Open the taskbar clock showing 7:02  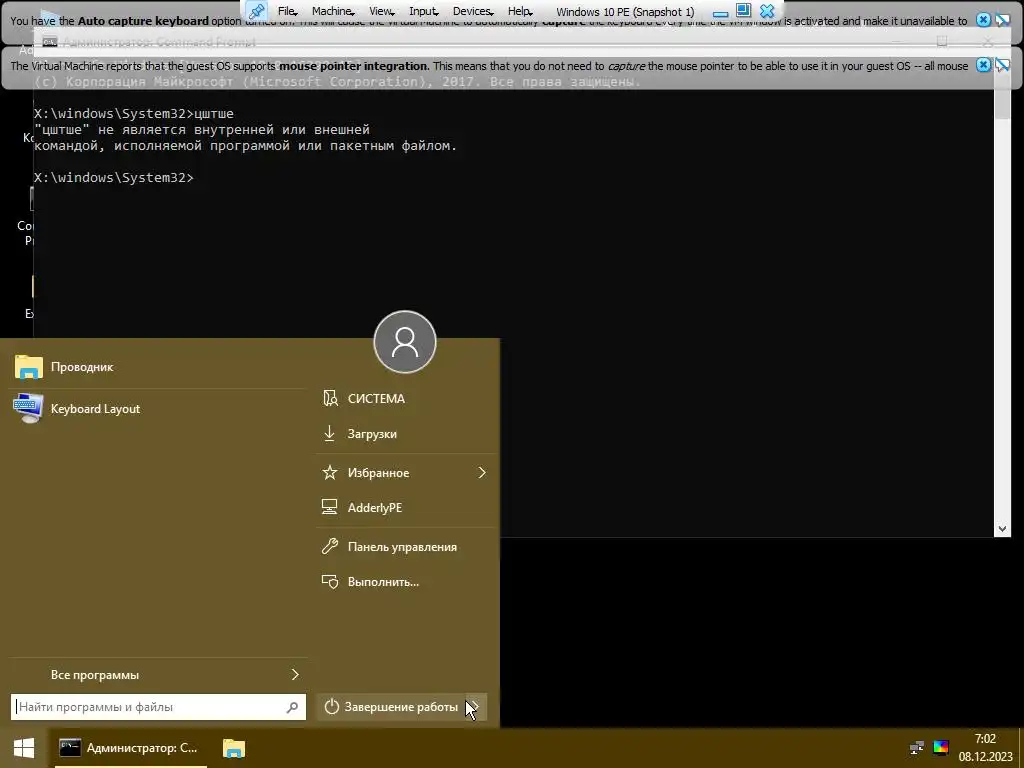[985, 748]
